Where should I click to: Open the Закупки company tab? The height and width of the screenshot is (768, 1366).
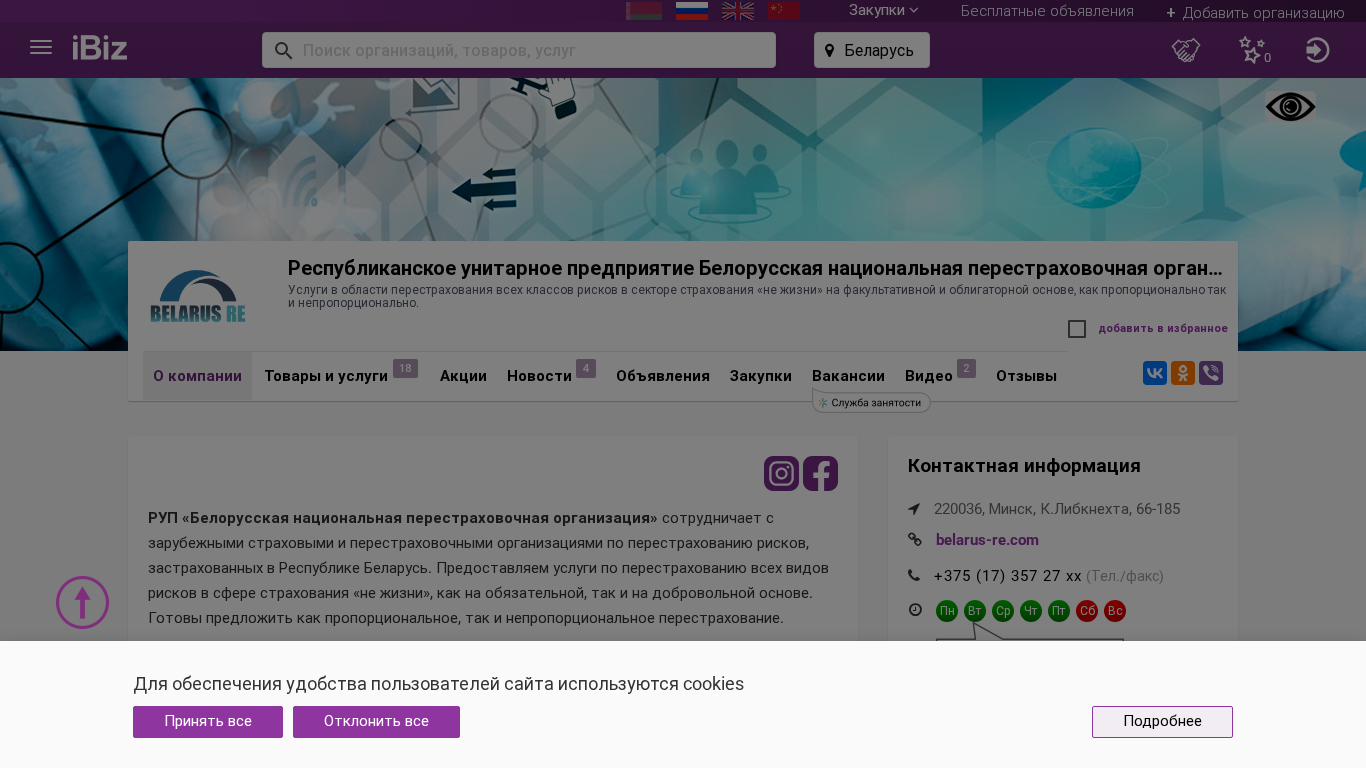[x=761, y=376]
